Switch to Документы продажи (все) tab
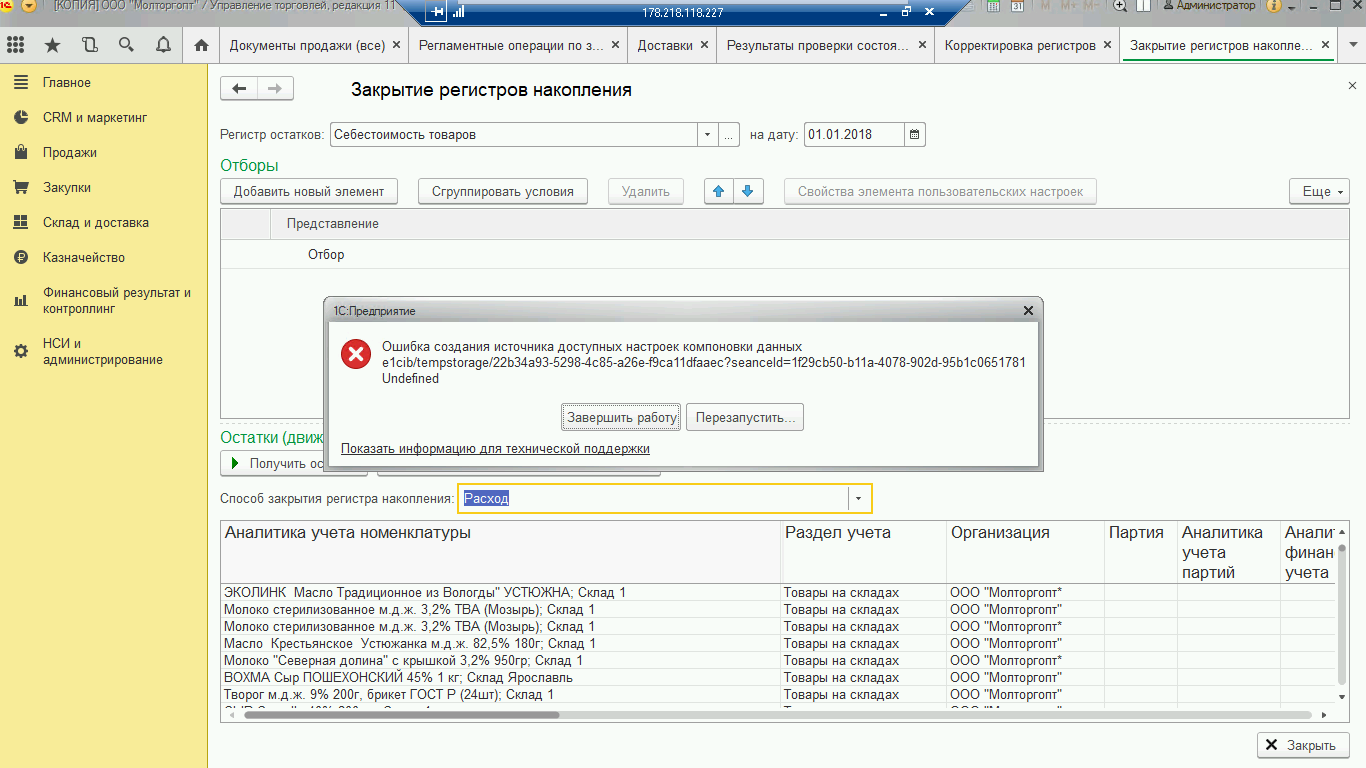 (x=314, y=45)
